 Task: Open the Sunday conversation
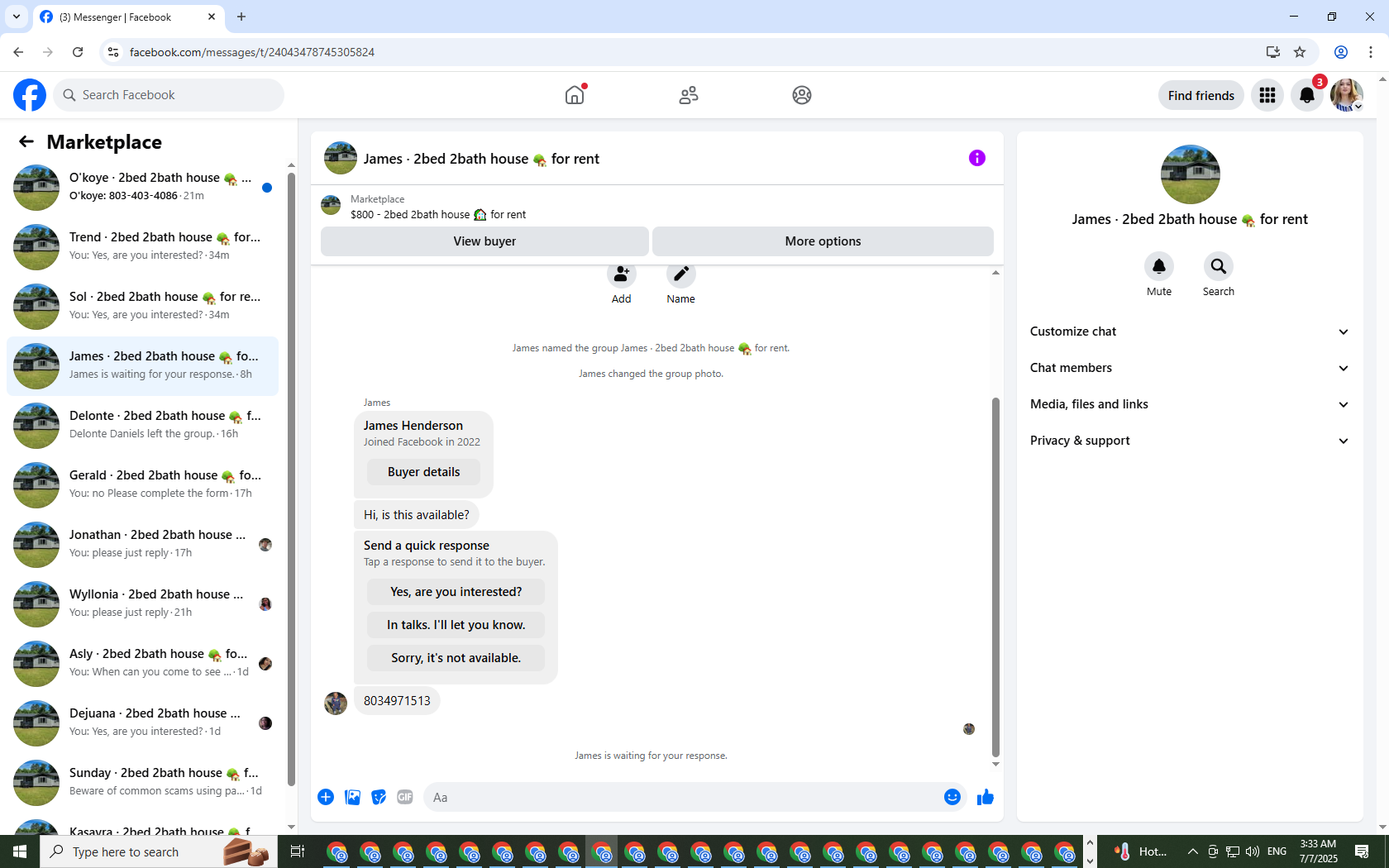tap(143, 782)
